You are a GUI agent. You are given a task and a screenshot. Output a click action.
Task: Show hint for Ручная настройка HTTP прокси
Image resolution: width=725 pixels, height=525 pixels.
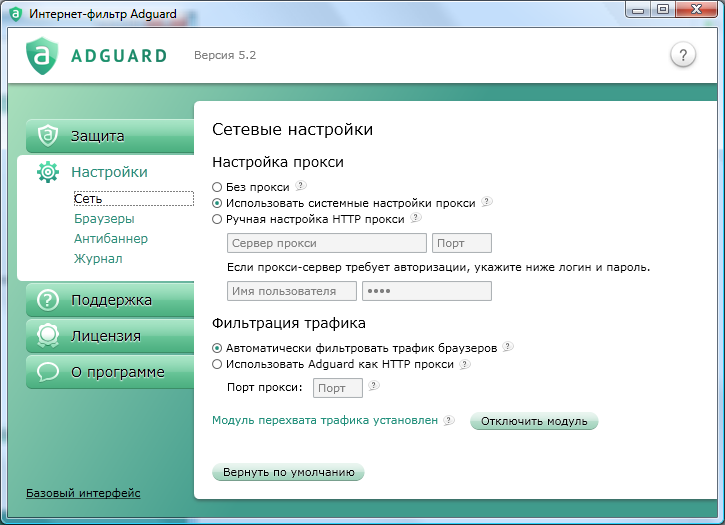(x=416, y=217)
